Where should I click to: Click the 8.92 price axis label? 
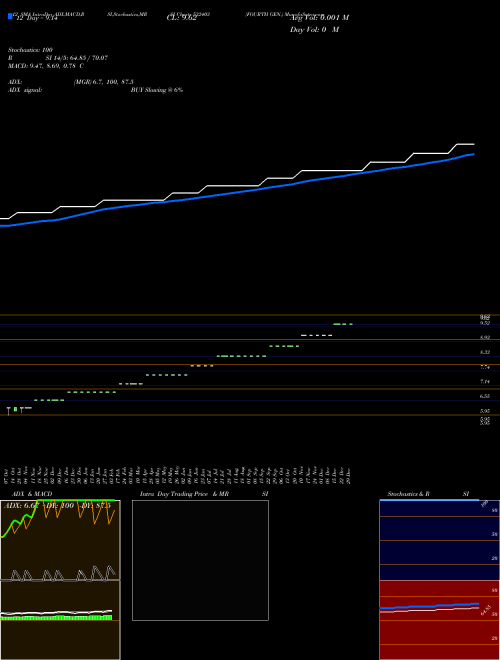click(485, 338)
